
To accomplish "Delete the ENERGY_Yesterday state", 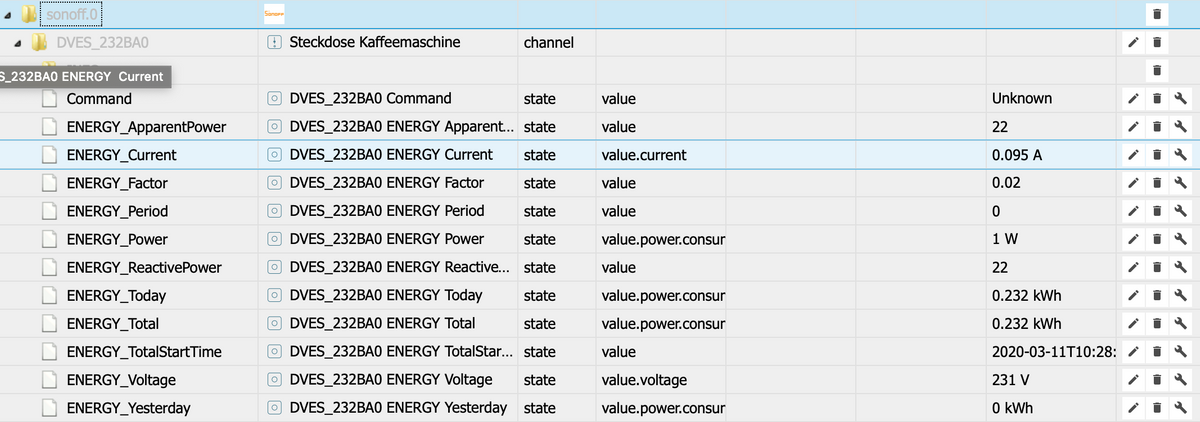I will [1157, 408].
